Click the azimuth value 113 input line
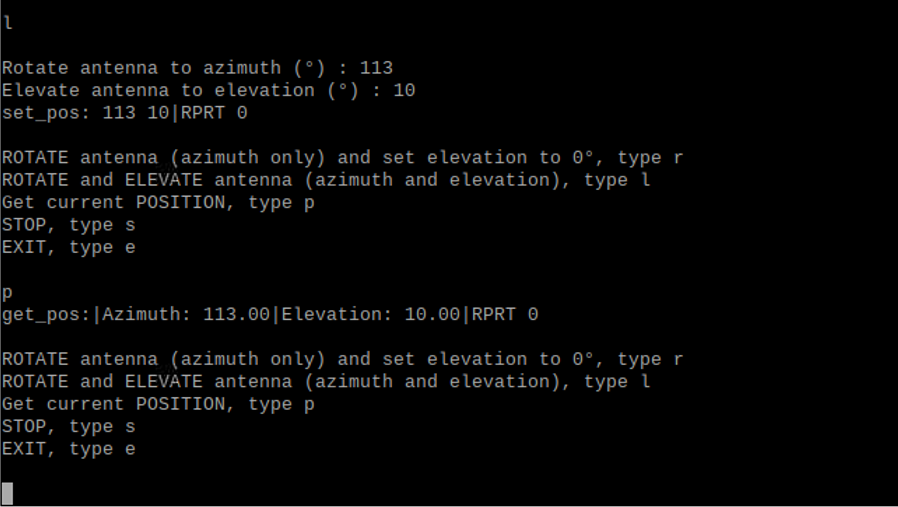Screen dimensions: 898x507 pyautogui.click(x=198, y=68)
